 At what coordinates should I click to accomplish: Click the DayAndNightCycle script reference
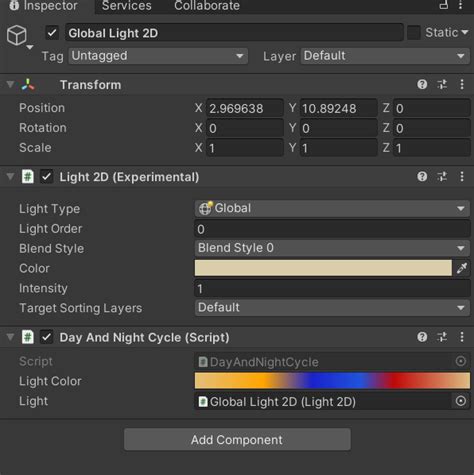click(324, 361)
